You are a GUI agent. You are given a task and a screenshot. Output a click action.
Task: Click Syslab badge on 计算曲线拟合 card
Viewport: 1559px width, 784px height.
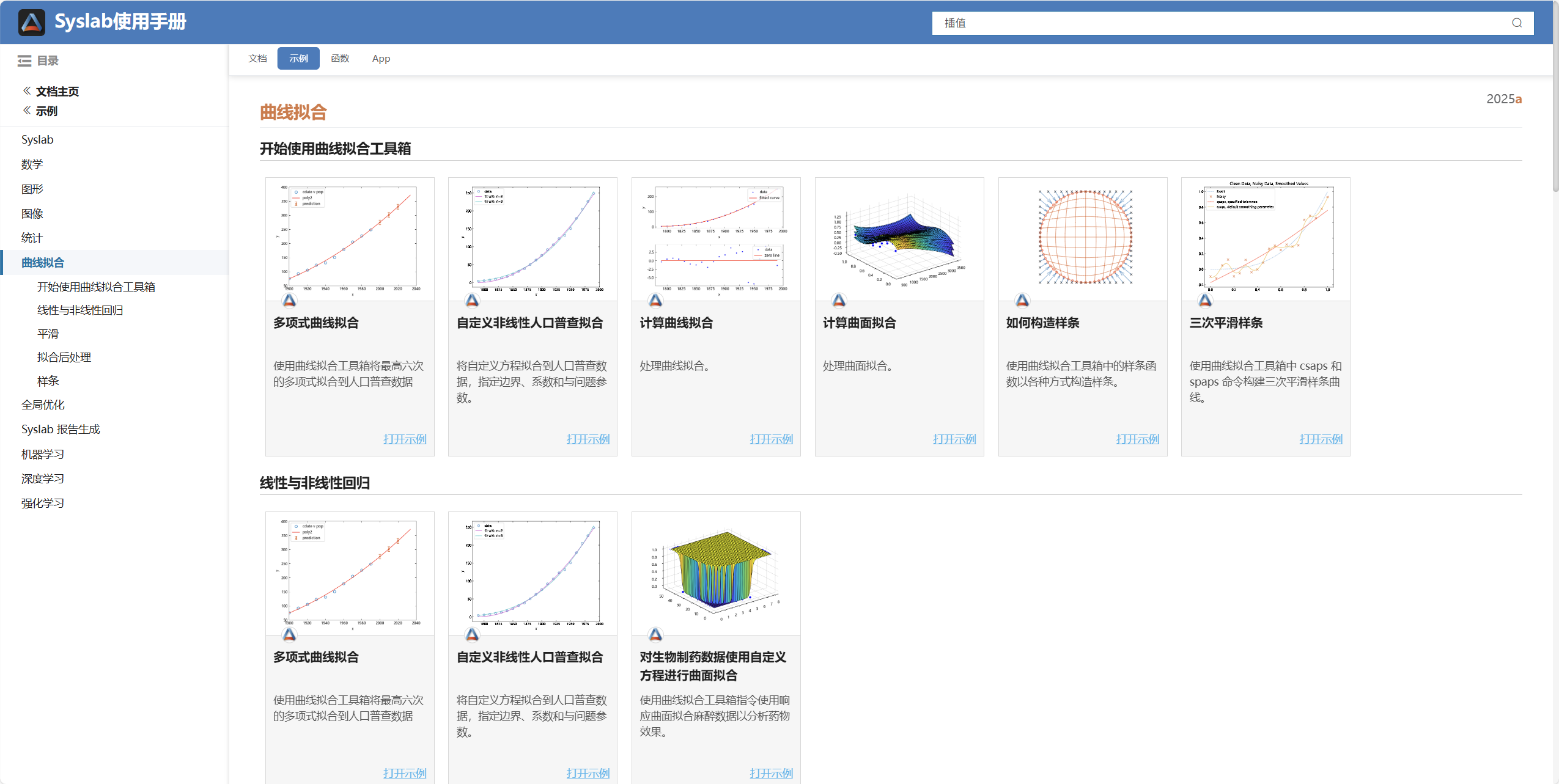point(655,300)
